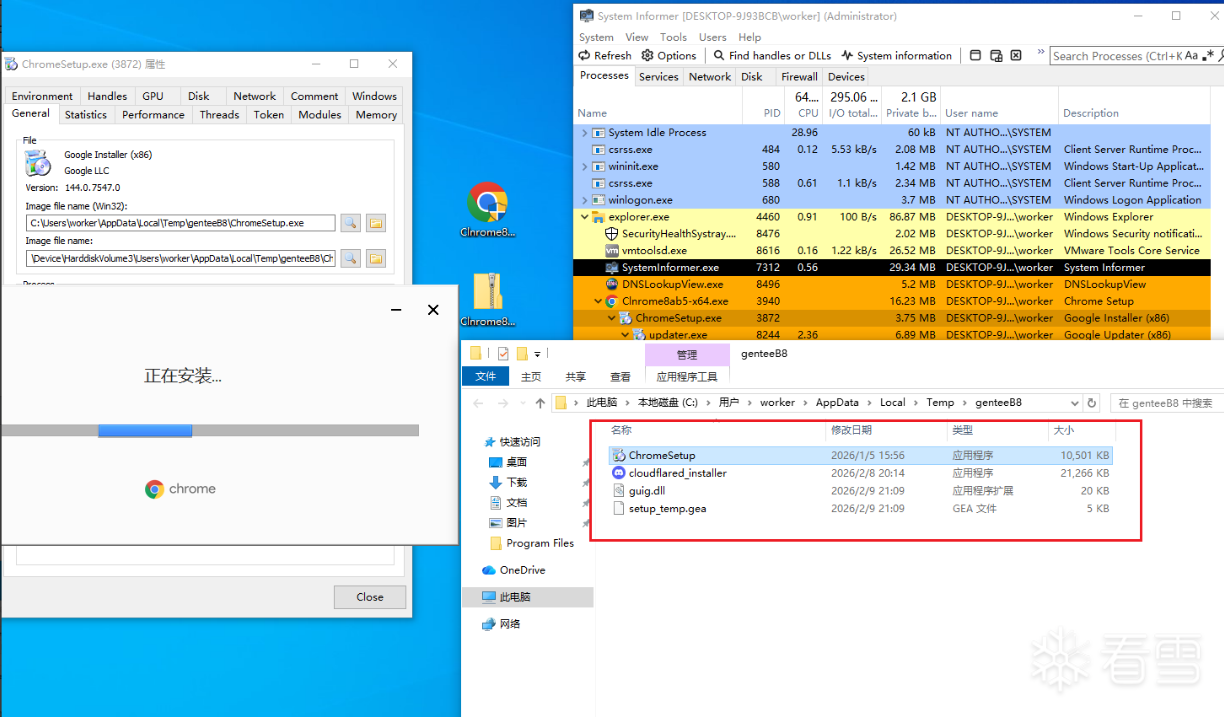
Task: Select cloudflared_installer file
Action: pos(861,473)
